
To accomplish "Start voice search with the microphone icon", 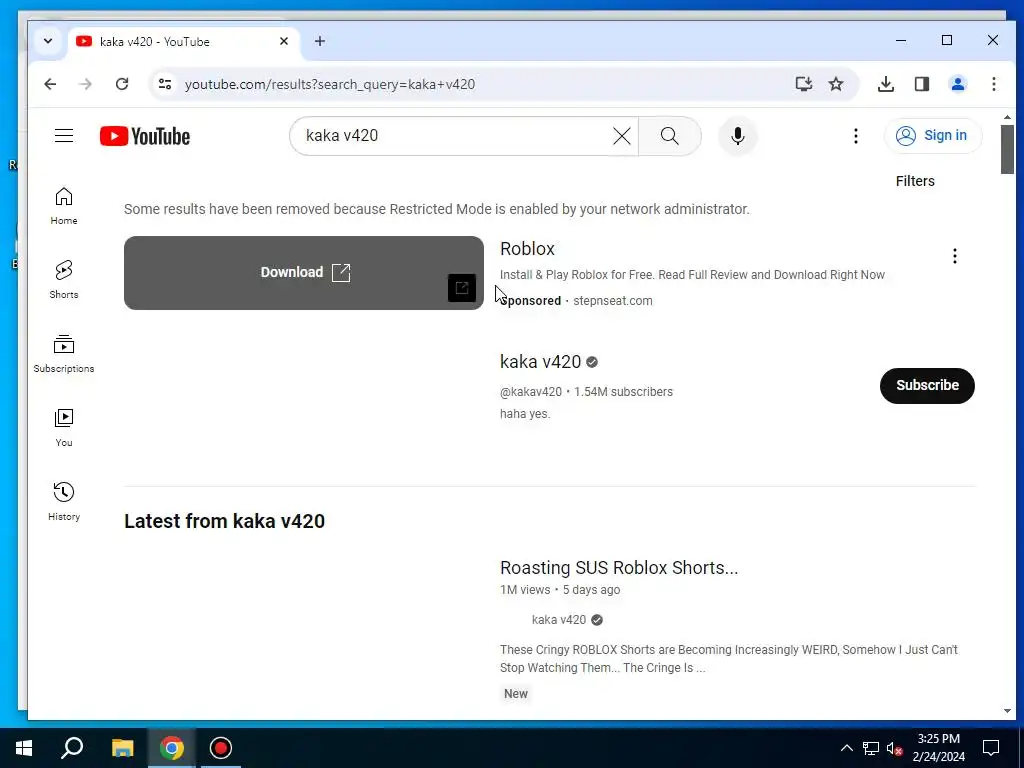I will tap(738, 136).
